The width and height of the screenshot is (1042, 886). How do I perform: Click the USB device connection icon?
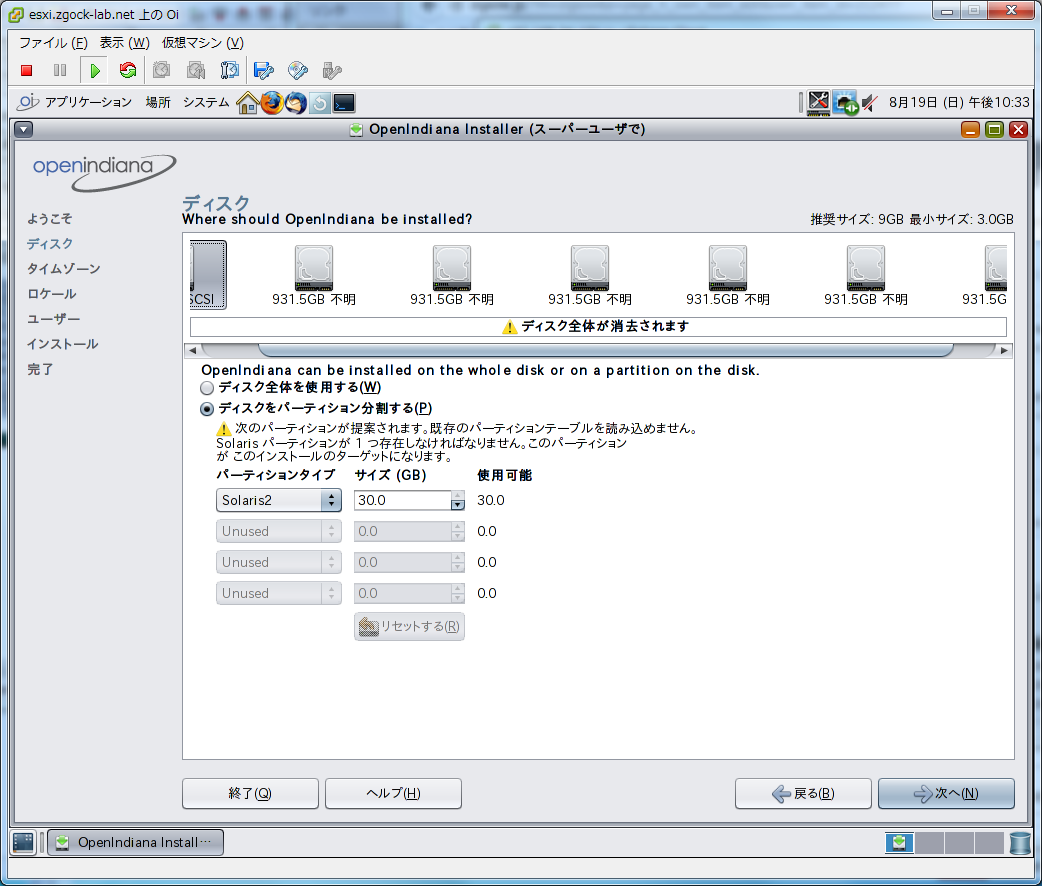click(332, 70)
